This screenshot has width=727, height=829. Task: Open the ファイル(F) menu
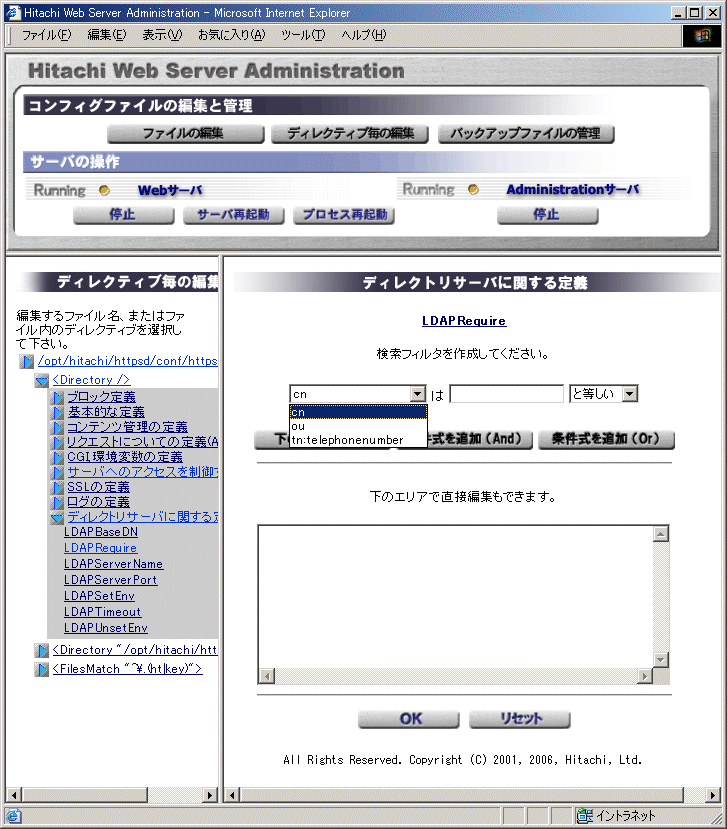[x=47, y=35]
